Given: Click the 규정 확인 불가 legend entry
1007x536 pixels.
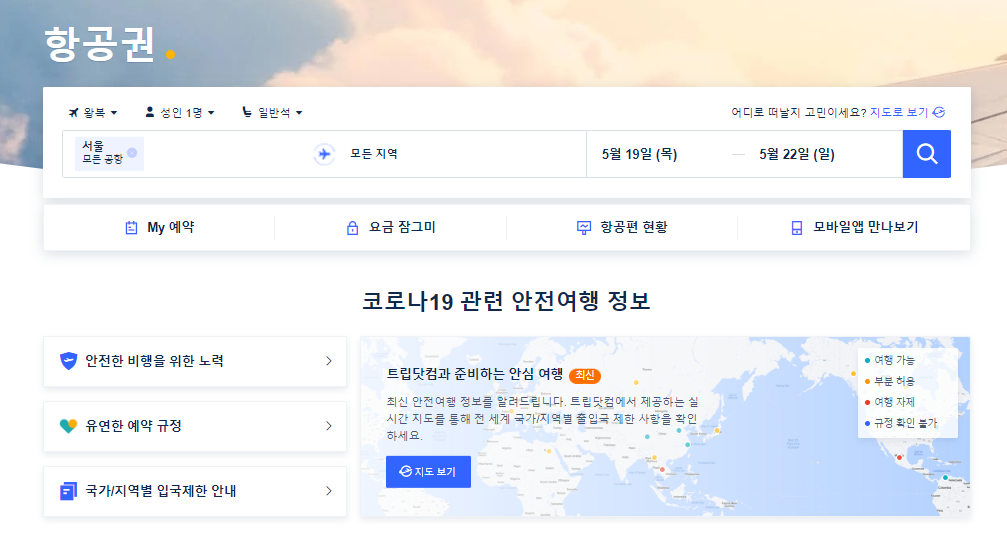Looking at the screenshot, I should 901,423.
